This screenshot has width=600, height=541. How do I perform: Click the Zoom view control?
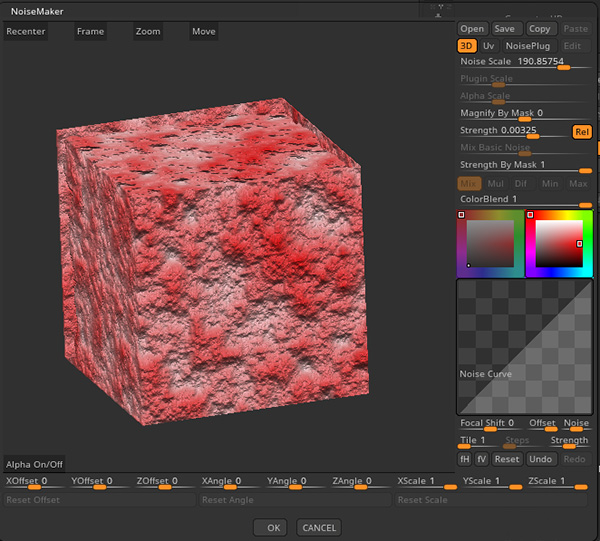148,31
